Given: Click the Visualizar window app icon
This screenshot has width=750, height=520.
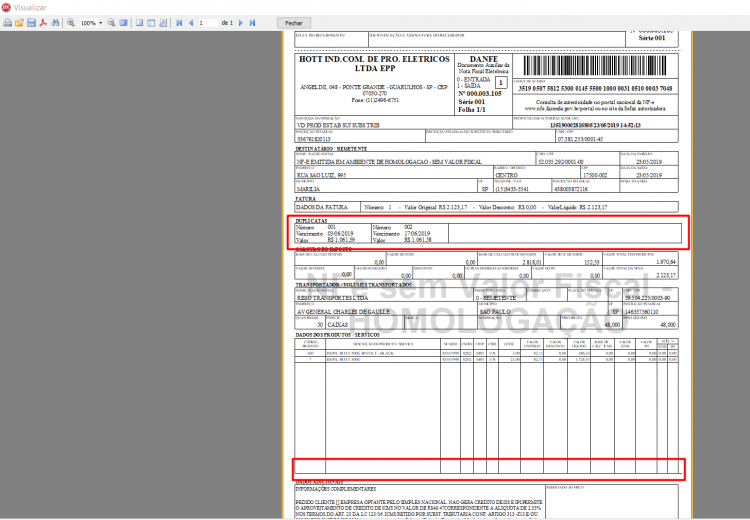Looking at the screenshot, I should click(x=6, y=7).
